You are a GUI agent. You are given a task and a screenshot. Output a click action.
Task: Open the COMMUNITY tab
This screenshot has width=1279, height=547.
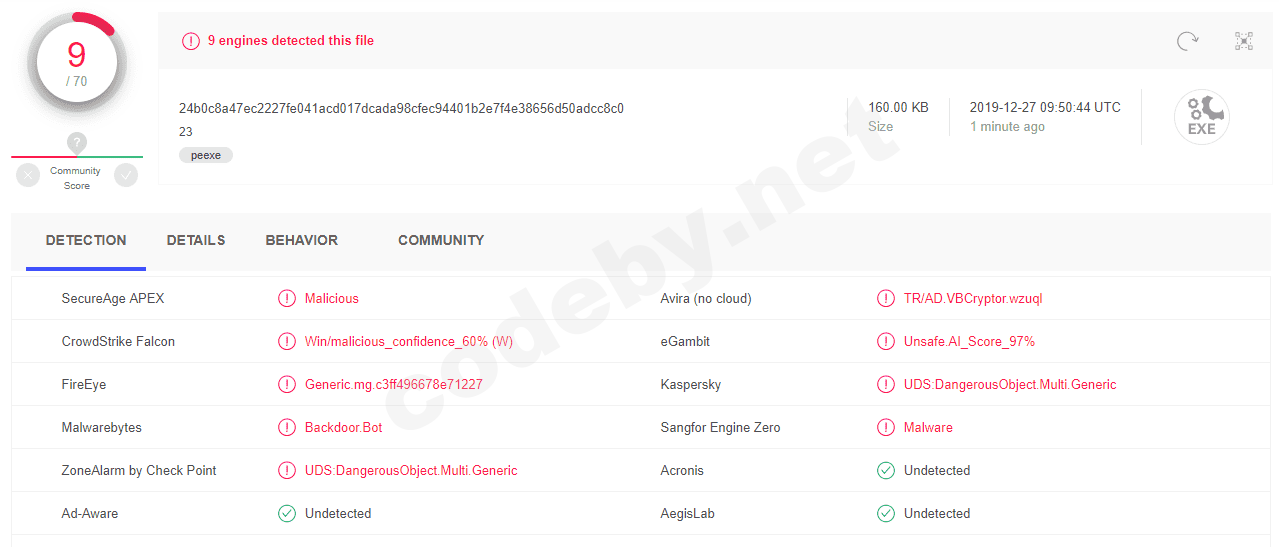pos(441,240)
